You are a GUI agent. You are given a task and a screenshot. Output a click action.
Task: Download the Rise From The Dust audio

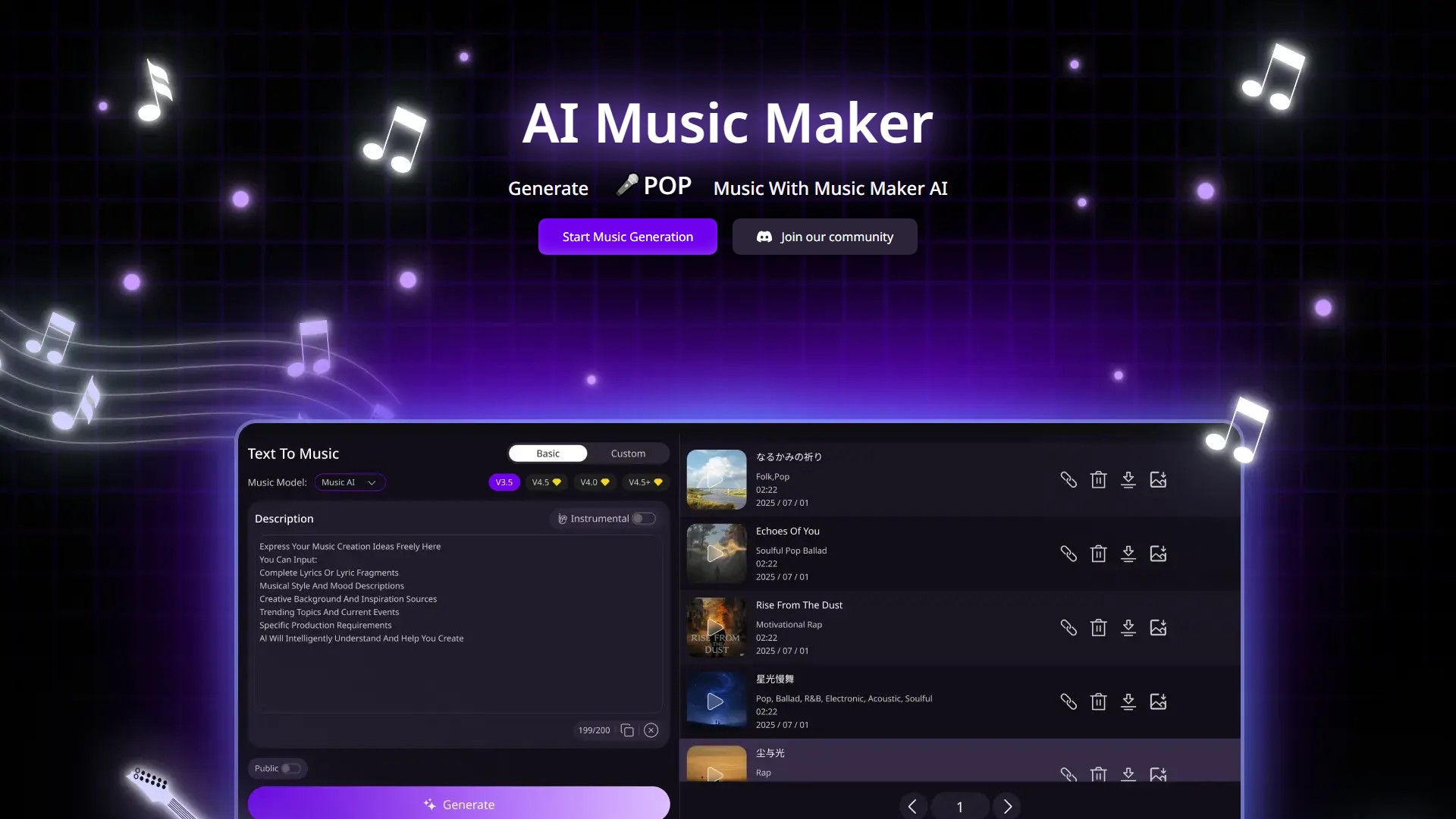[1128, 627]
